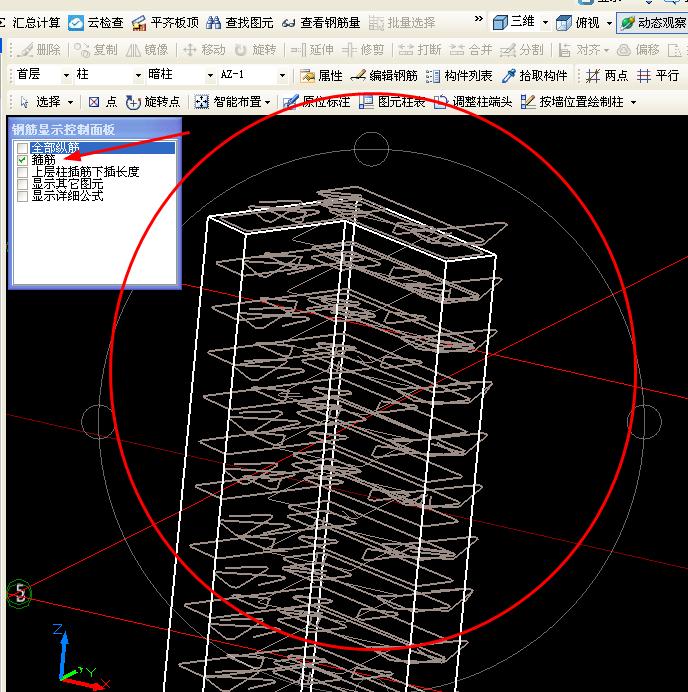The image size is (688, 692).
Task: Click 按墙位置绘制柱 tool
Action: (572, 102)
